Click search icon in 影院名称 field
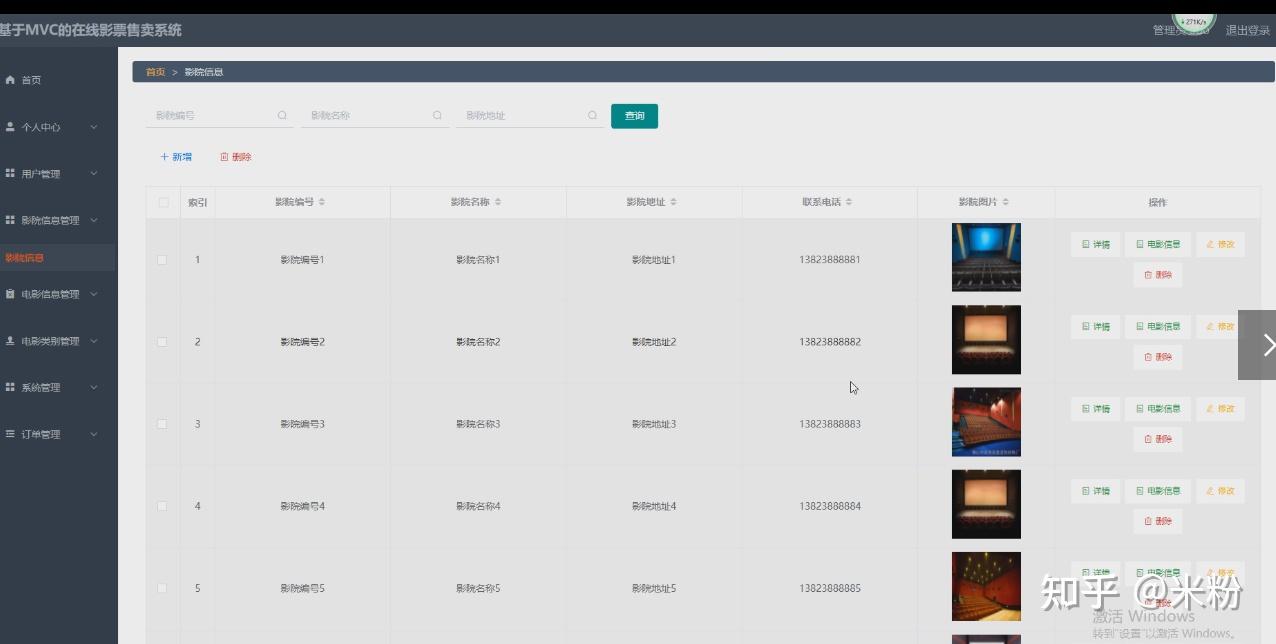Image resolution: width=1276 pixels, height=644 pixels. 437,116
